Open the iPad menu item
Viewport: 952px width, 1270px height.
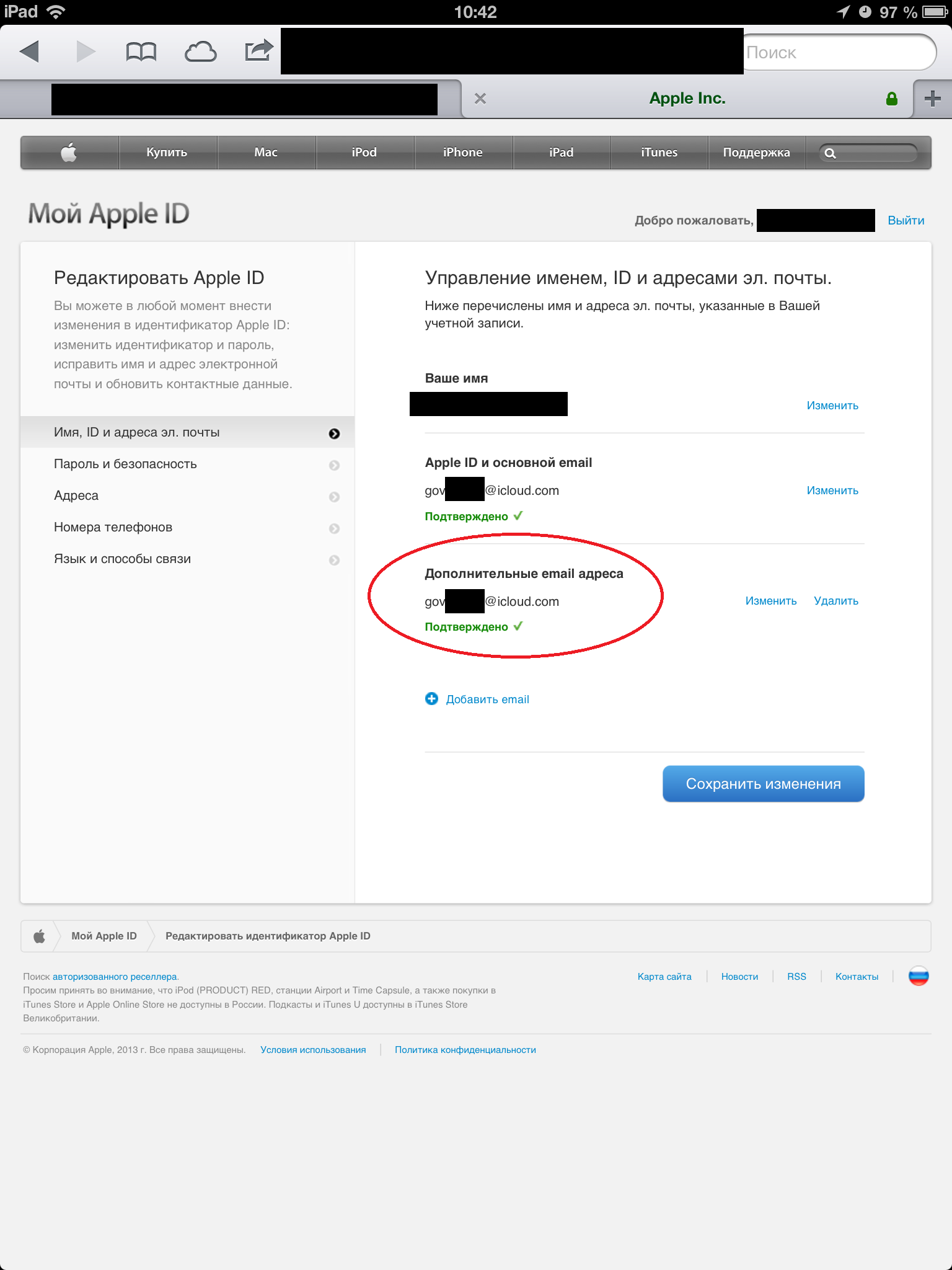point(562,153)
